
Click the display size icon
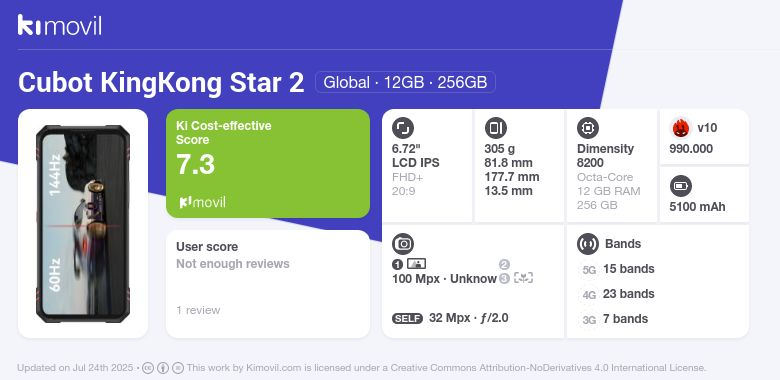[x=403, y=128]
